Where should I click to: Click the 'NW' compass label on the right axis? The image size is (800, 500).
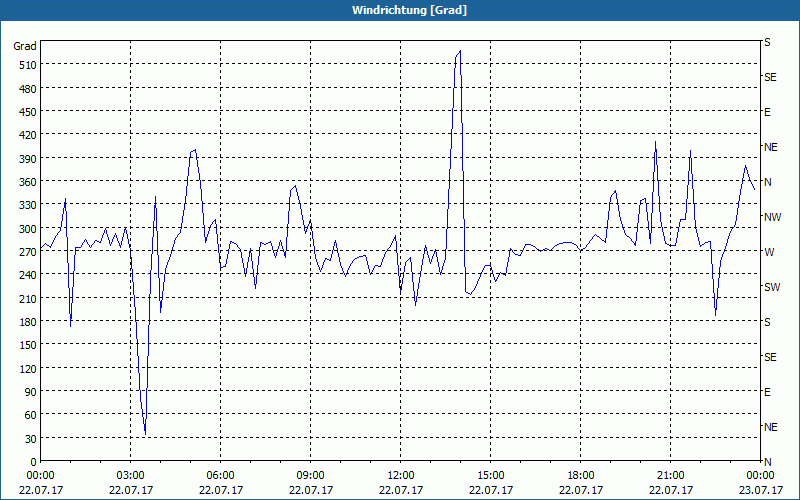pyautogui.click(x=772, y=217)
